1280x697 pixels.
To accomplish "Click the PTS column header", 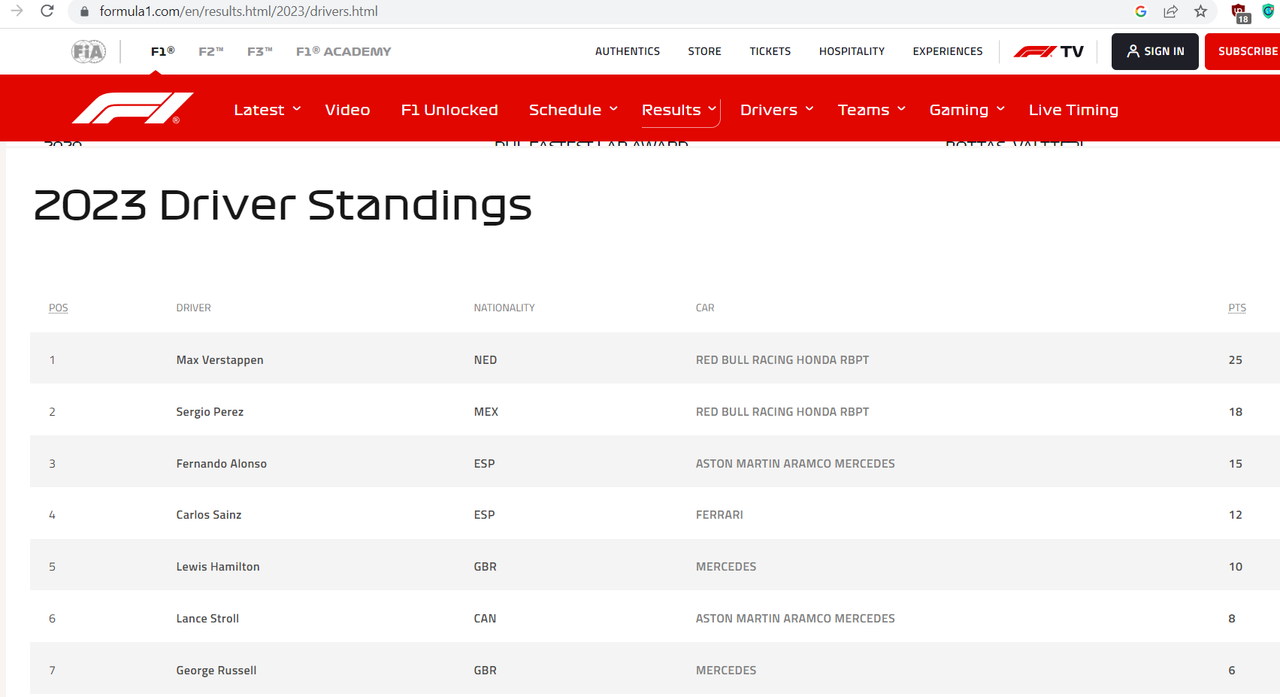I will [x=1237, y=308].
